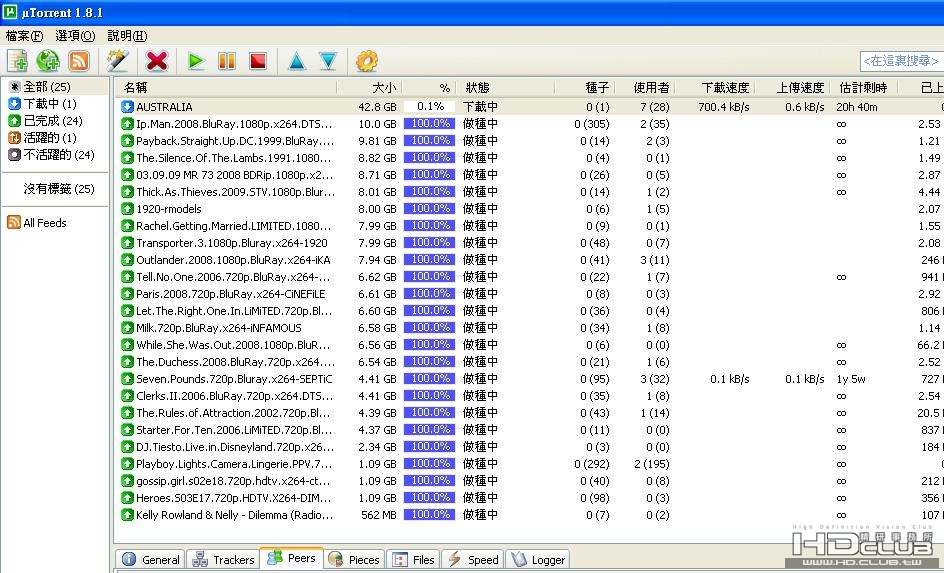944x573 pixels.
Task: Click 700.4 kB/s download speed cell
Action: coord(724,107)
